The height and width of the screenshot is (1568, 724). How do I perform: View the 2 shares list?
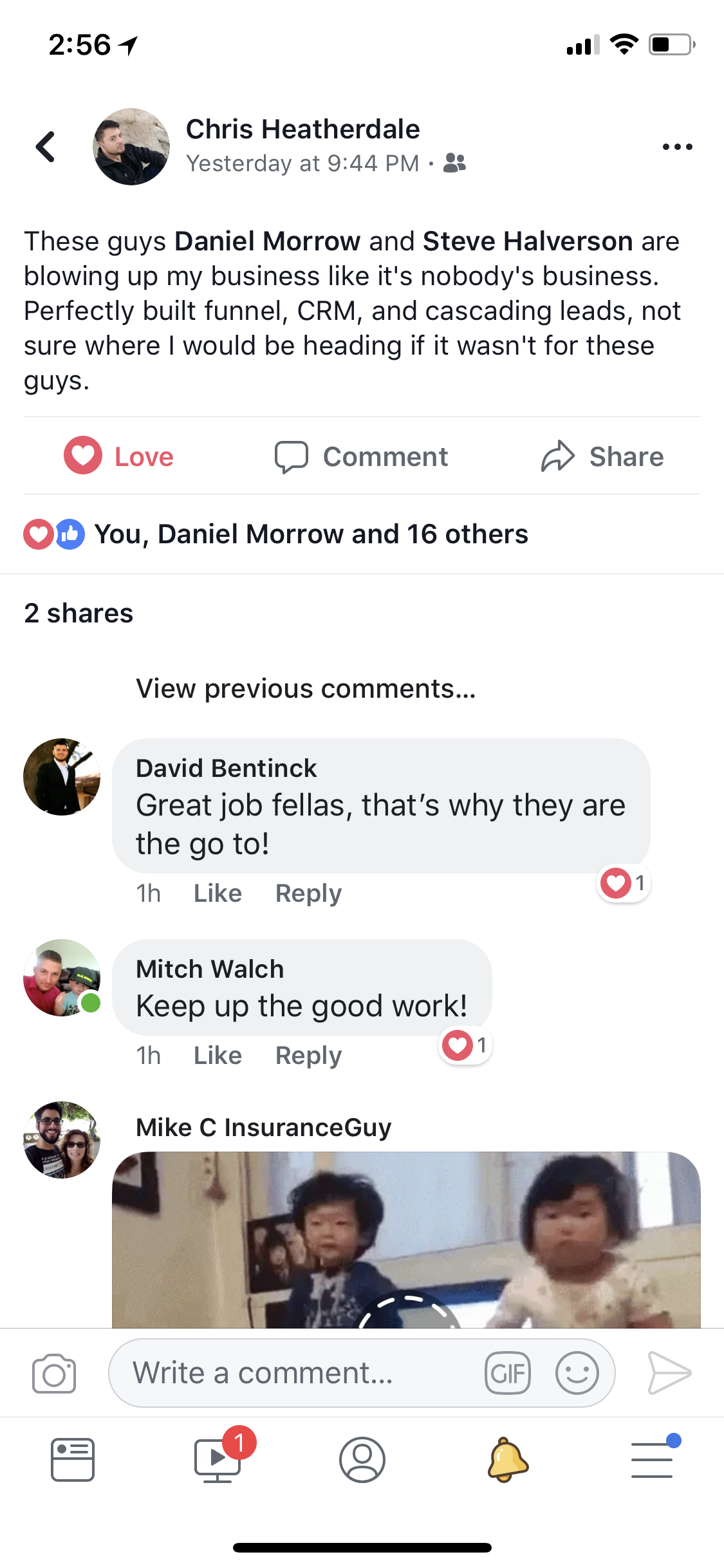[79, 613]
